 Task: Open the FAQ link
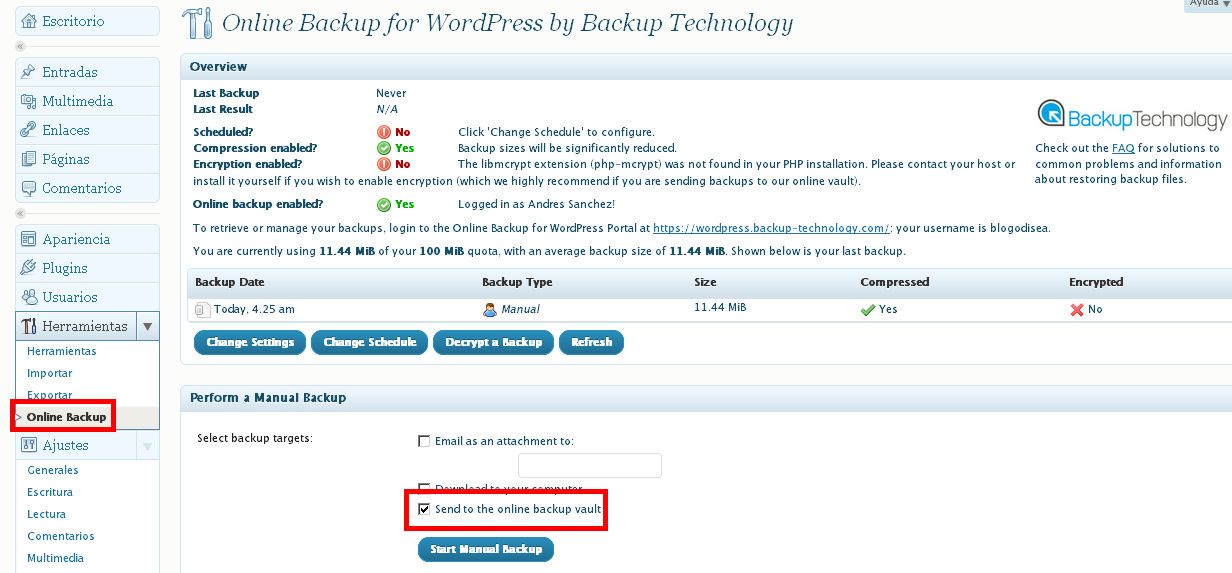pyautogui.click(x=1123, y=148)
